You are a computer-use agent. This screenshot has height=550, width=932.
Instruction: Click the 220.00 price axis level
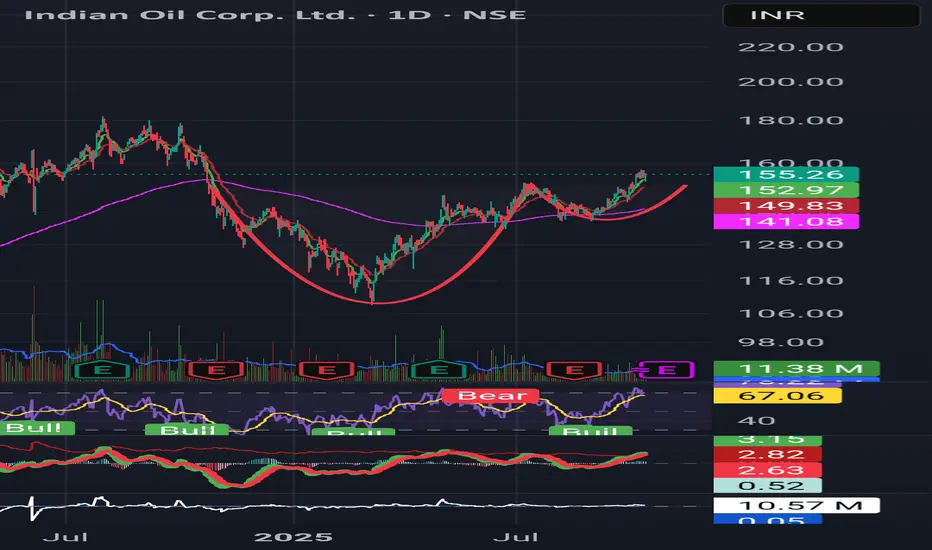[791, 47]
